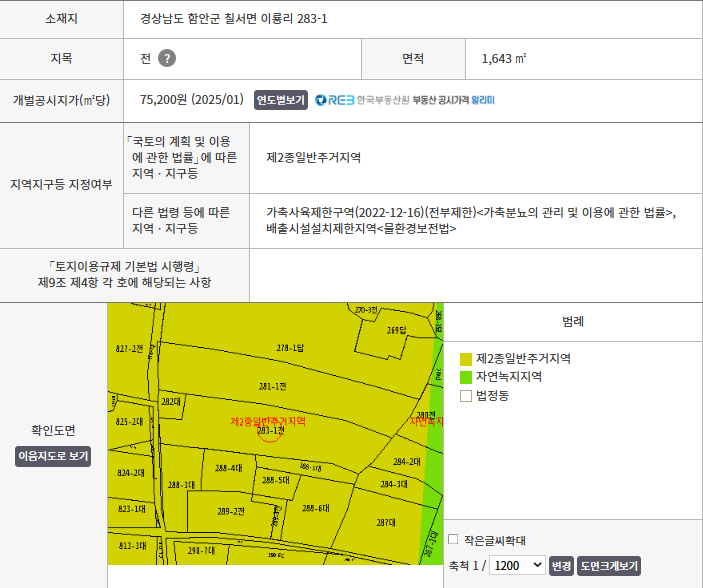The width and height of the screenshot is (703, 588).
Task: Click the red circle marker on parcel 283-1전
Action: (x=270, y=431)
